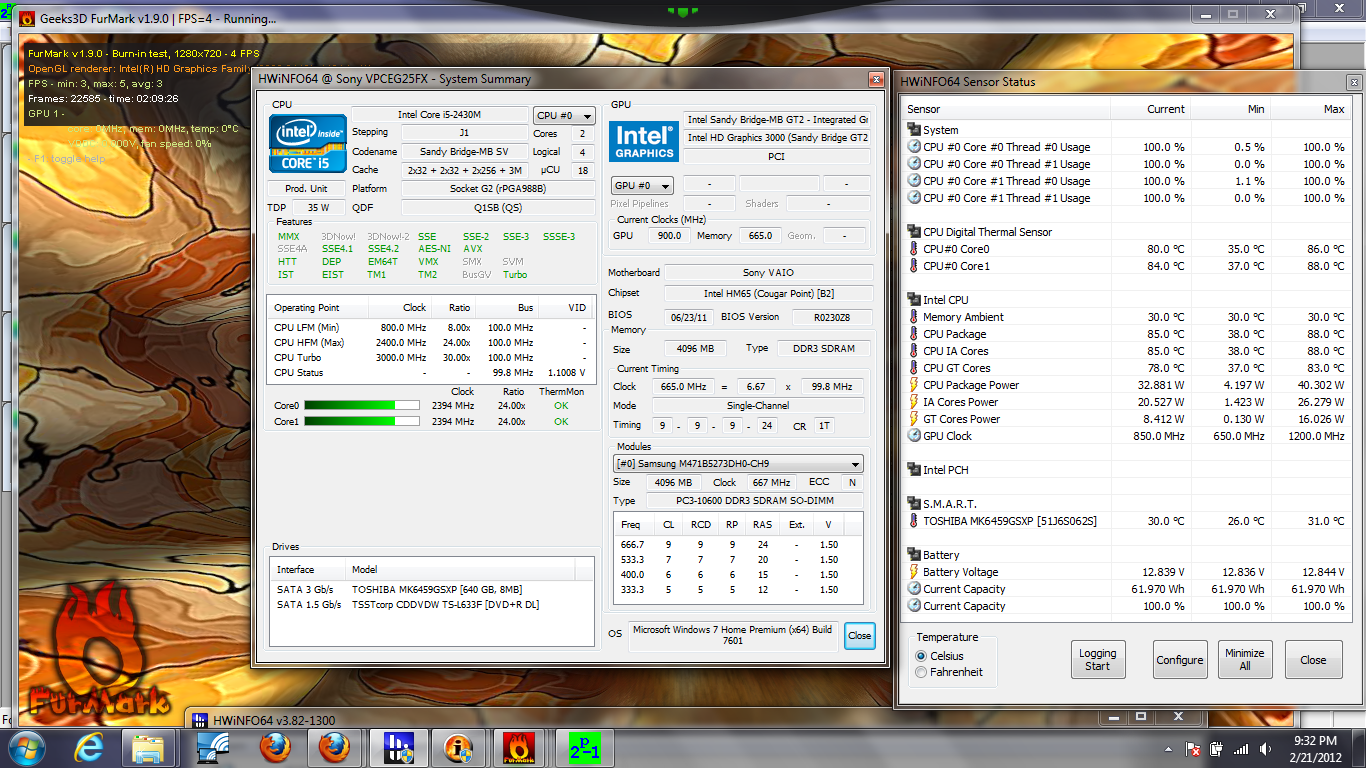Click the Current column header
The image size is (1366, 768).
point(1150,109)
